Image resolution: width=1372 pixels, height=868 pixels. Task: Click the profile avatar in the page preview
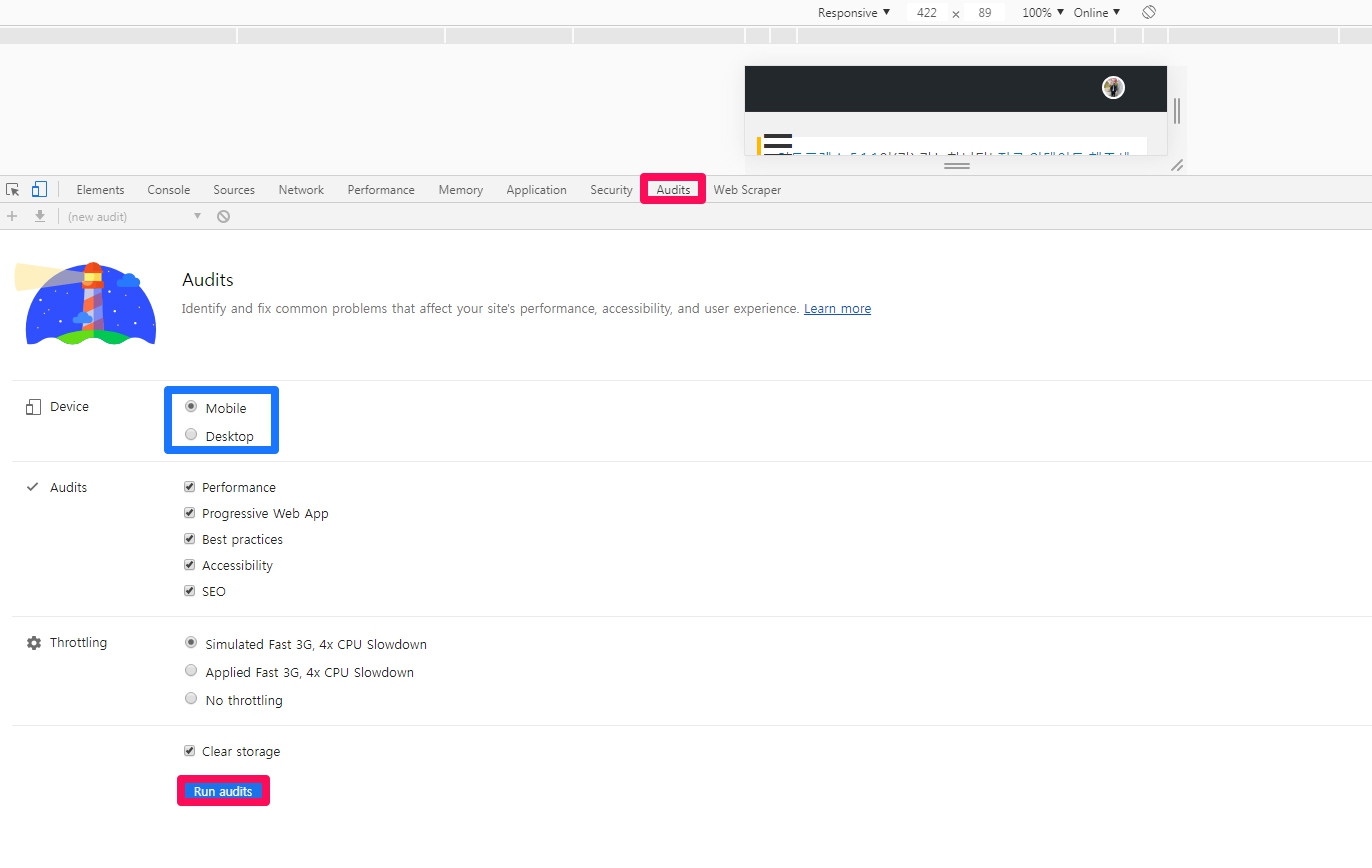tap(1113, 88)
